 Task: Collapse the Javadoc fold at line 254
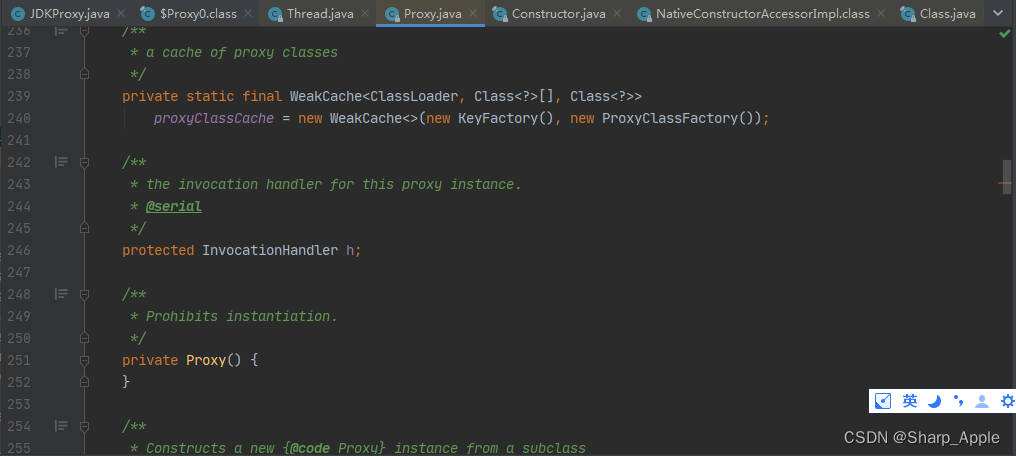pos(84,426)
